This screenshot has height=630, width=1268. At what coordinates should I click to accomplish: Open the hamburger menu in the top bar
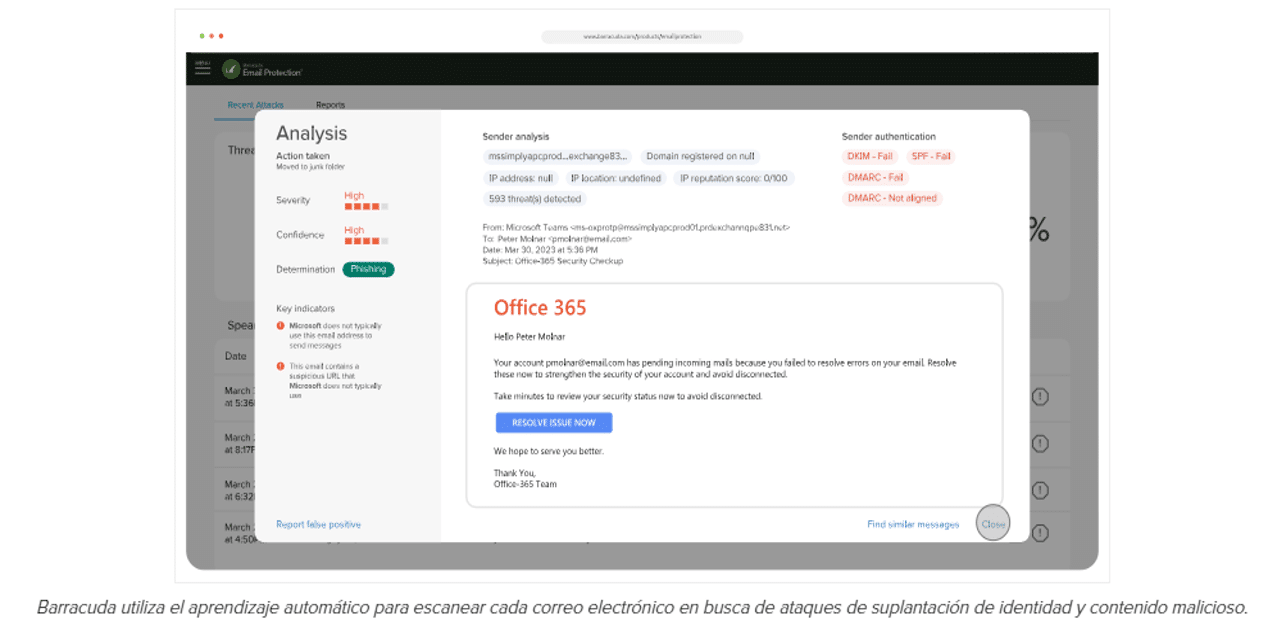(203, 69)
